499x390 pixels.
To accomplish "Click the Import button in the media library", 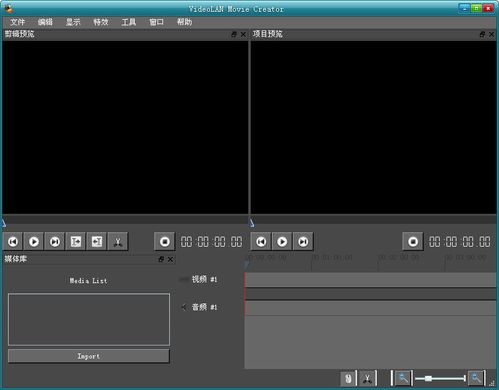I will (89, 356).
